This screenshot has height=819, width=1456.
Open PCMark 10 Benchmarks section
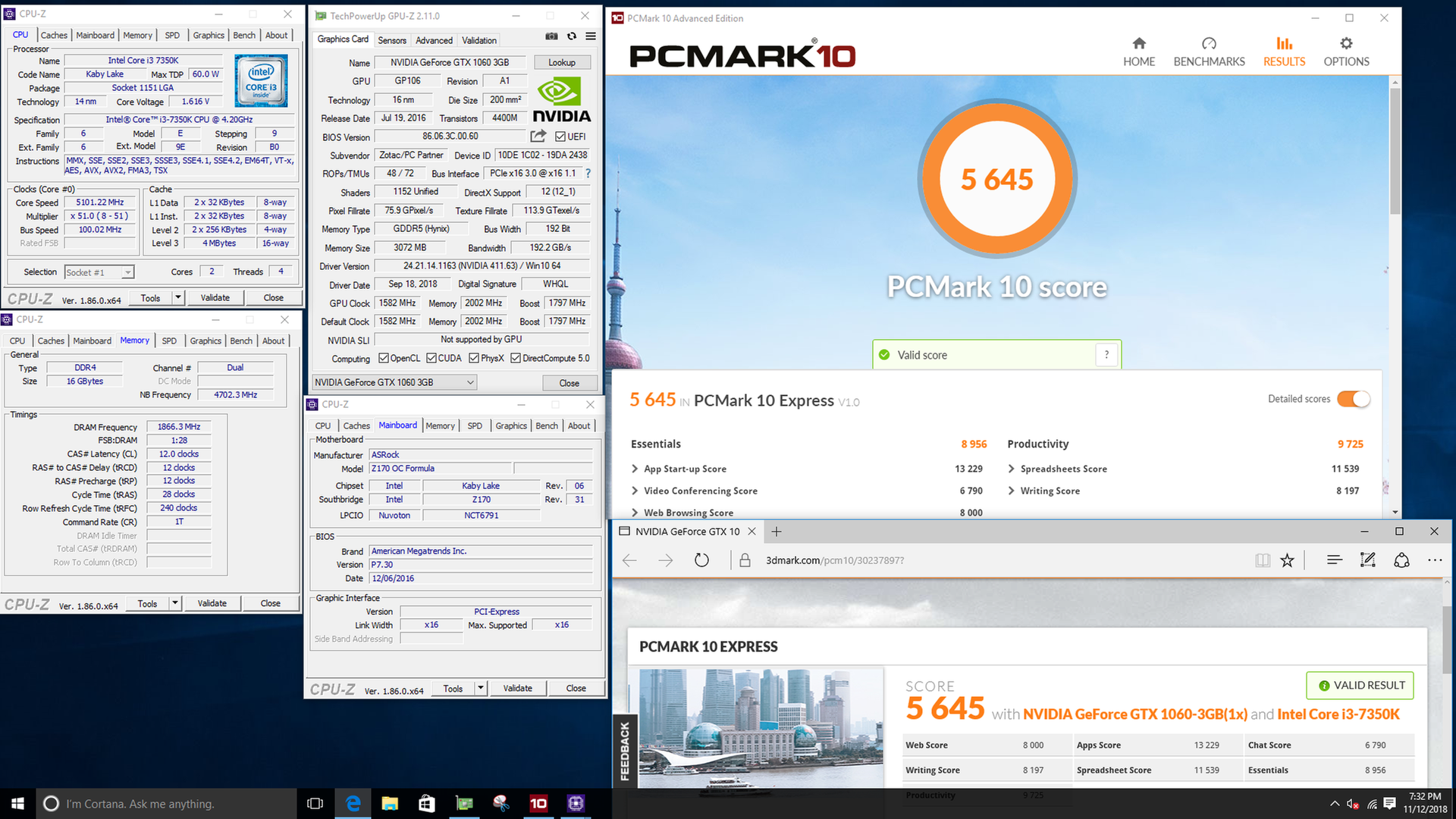[1209, 52]
